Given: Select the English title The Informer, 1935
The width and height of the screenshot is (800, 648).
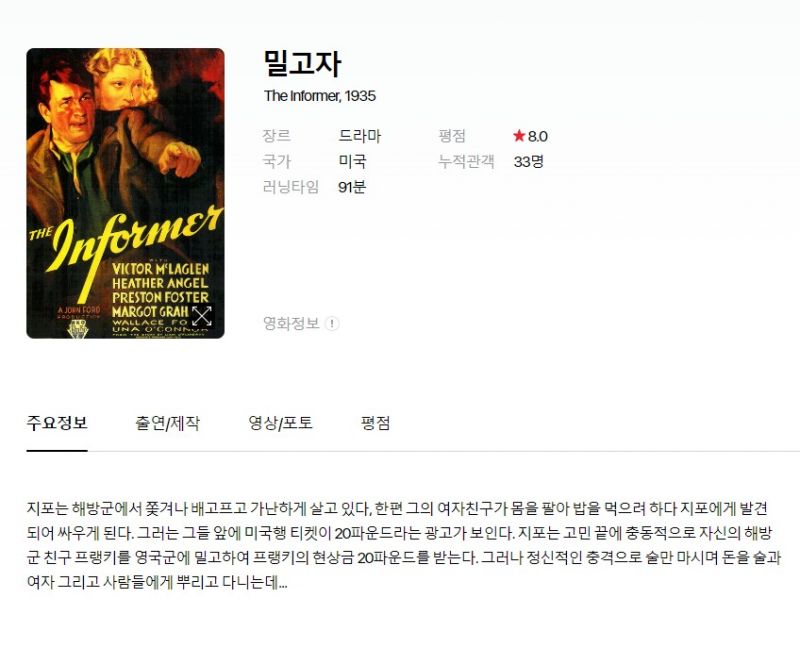Looking at the screenshot, I should pyautogui.click(x=320, y=96).
